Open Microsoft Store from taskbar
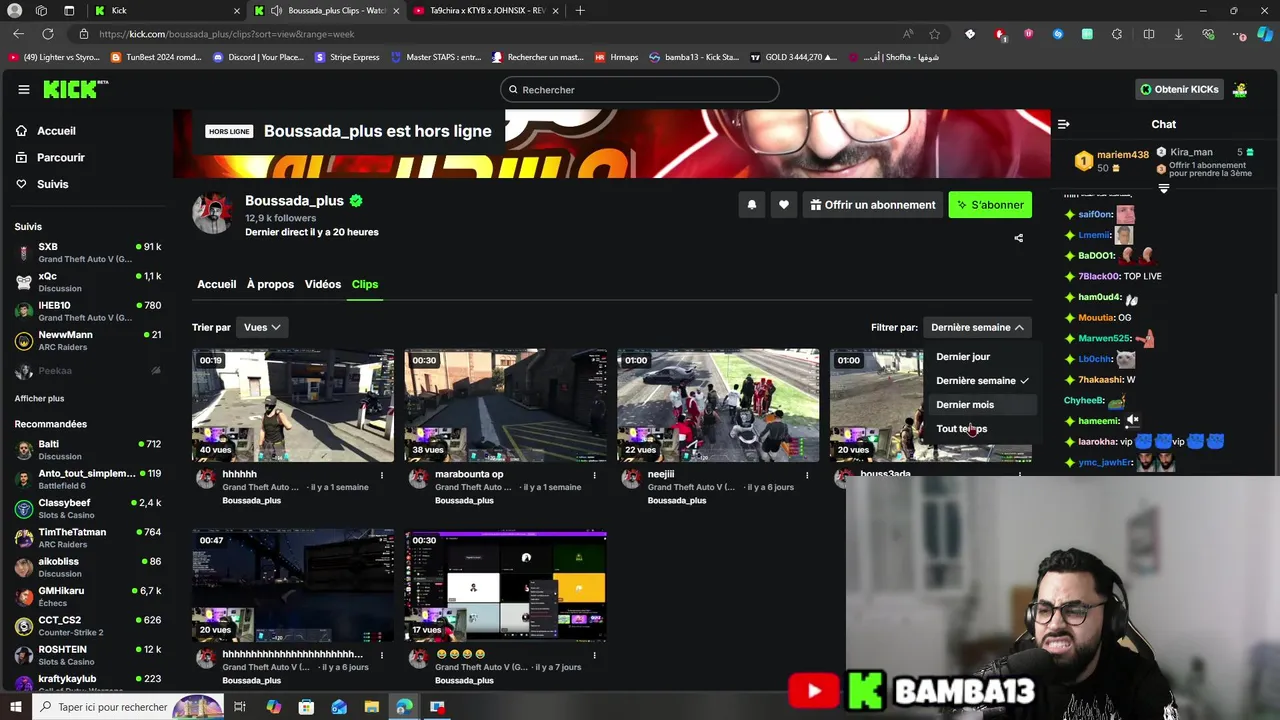 pos(306,707)
